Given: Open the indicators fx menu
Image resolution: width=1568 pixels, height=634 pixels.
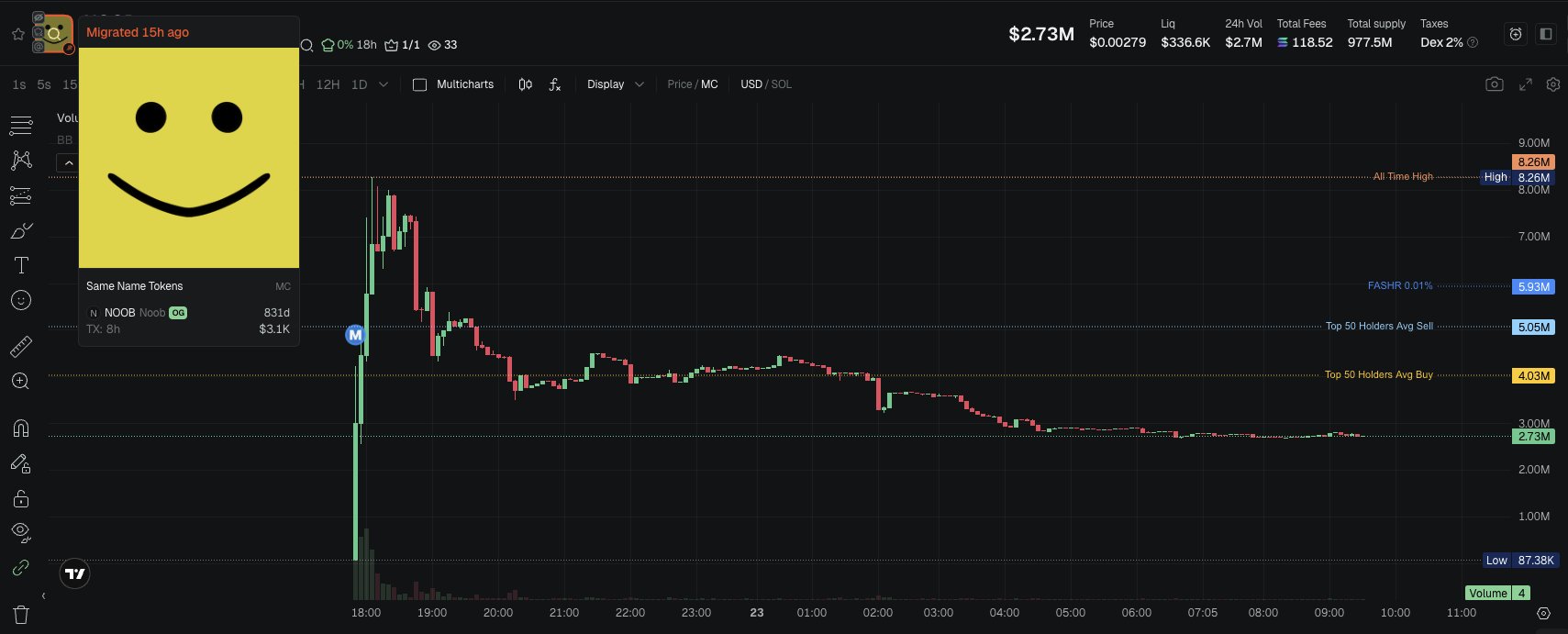Looking at the screenshot, I should click(555, 84).
